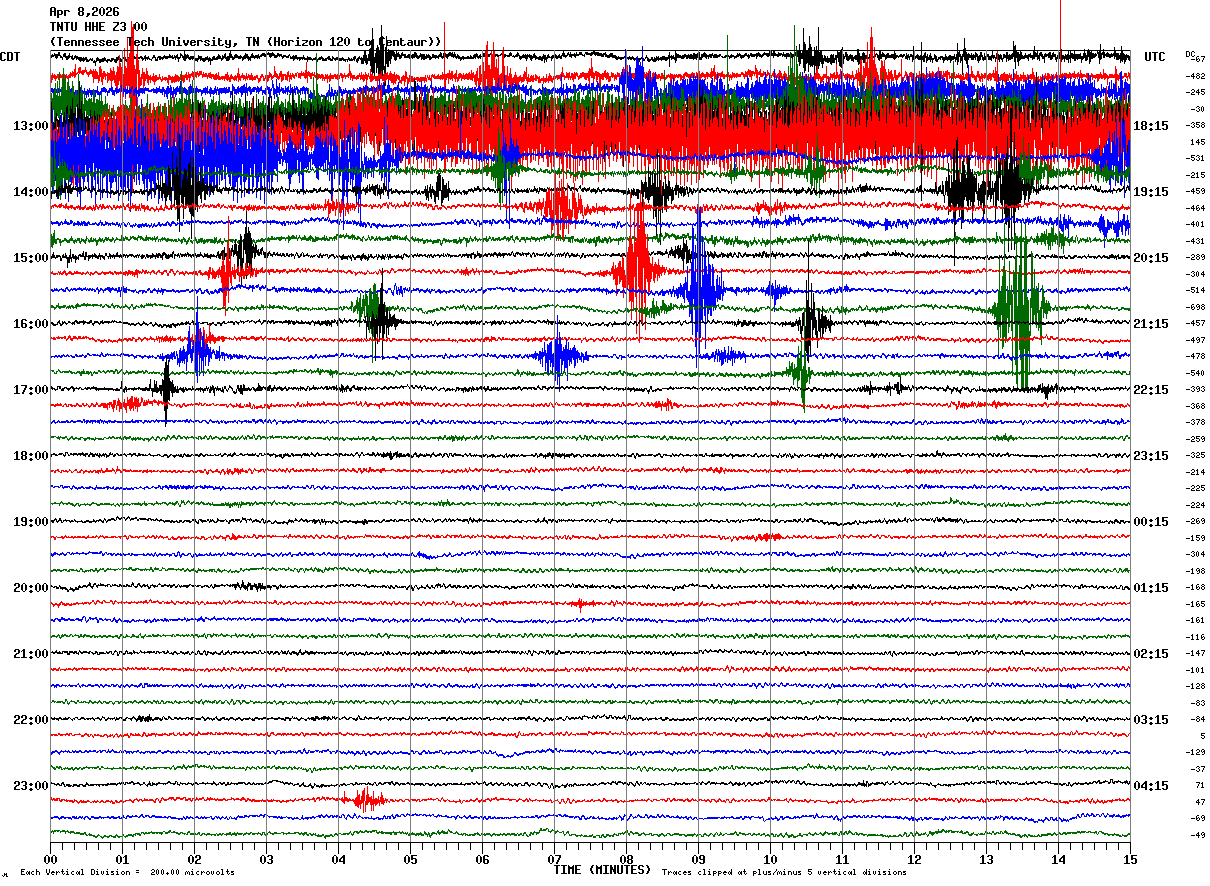Select the Apr 8,2026 date text
This screenshot has width=1210, height=886.
click(x=84, y=12)
